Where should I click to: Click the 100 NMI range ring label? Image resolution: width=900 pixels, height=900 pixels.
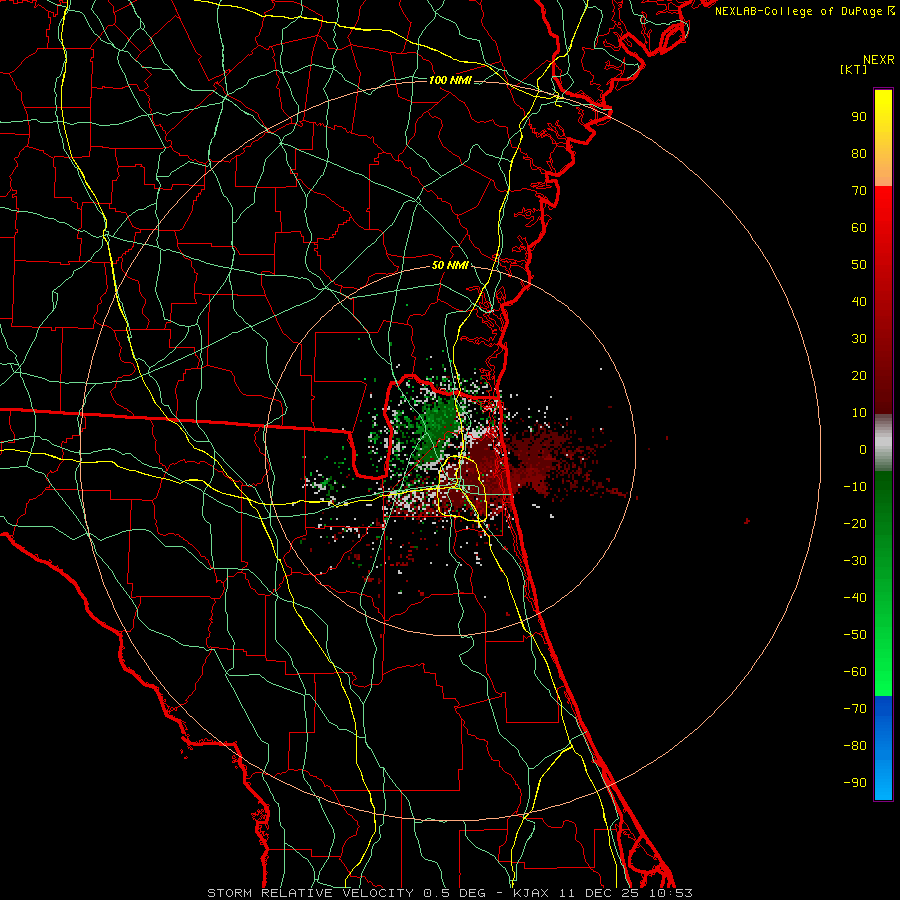(450, 80)
